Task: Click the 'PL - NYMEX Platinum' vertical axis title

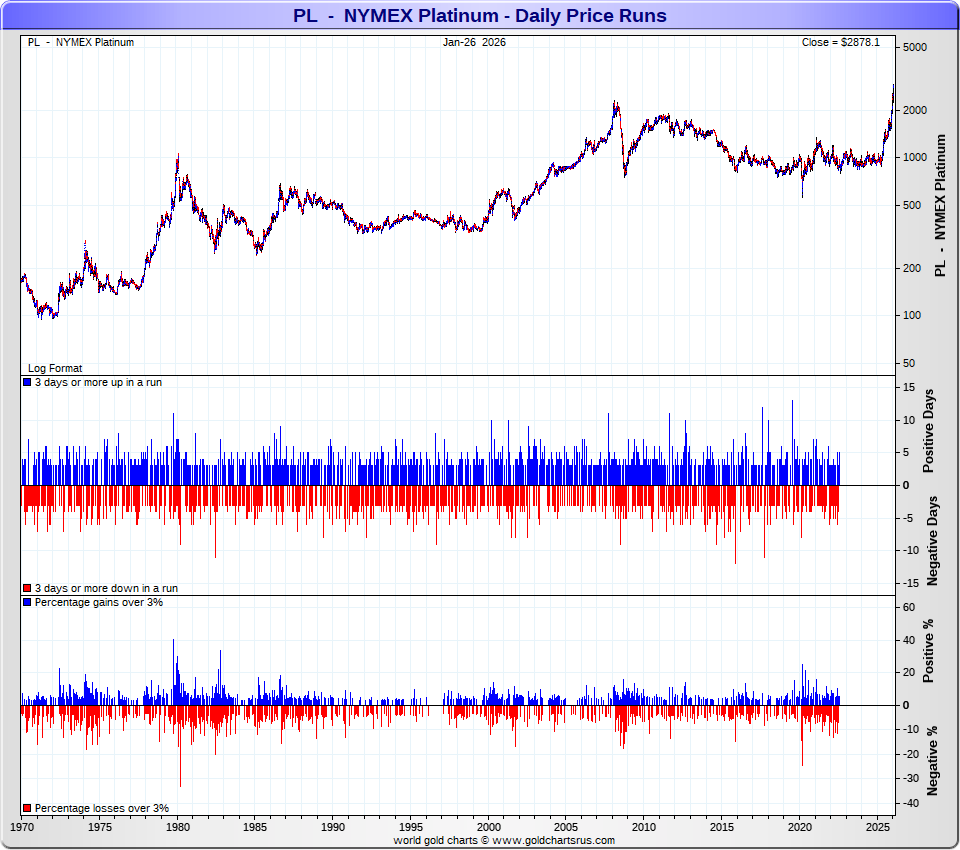Action: 940,206
